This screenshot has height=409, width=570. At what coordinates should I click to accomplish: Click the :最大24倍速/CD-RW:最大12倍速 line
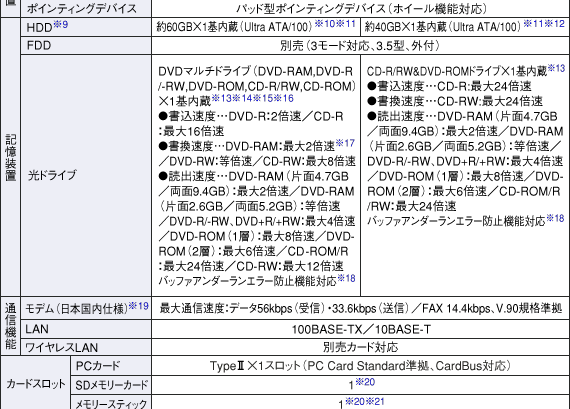click(251, 266)
